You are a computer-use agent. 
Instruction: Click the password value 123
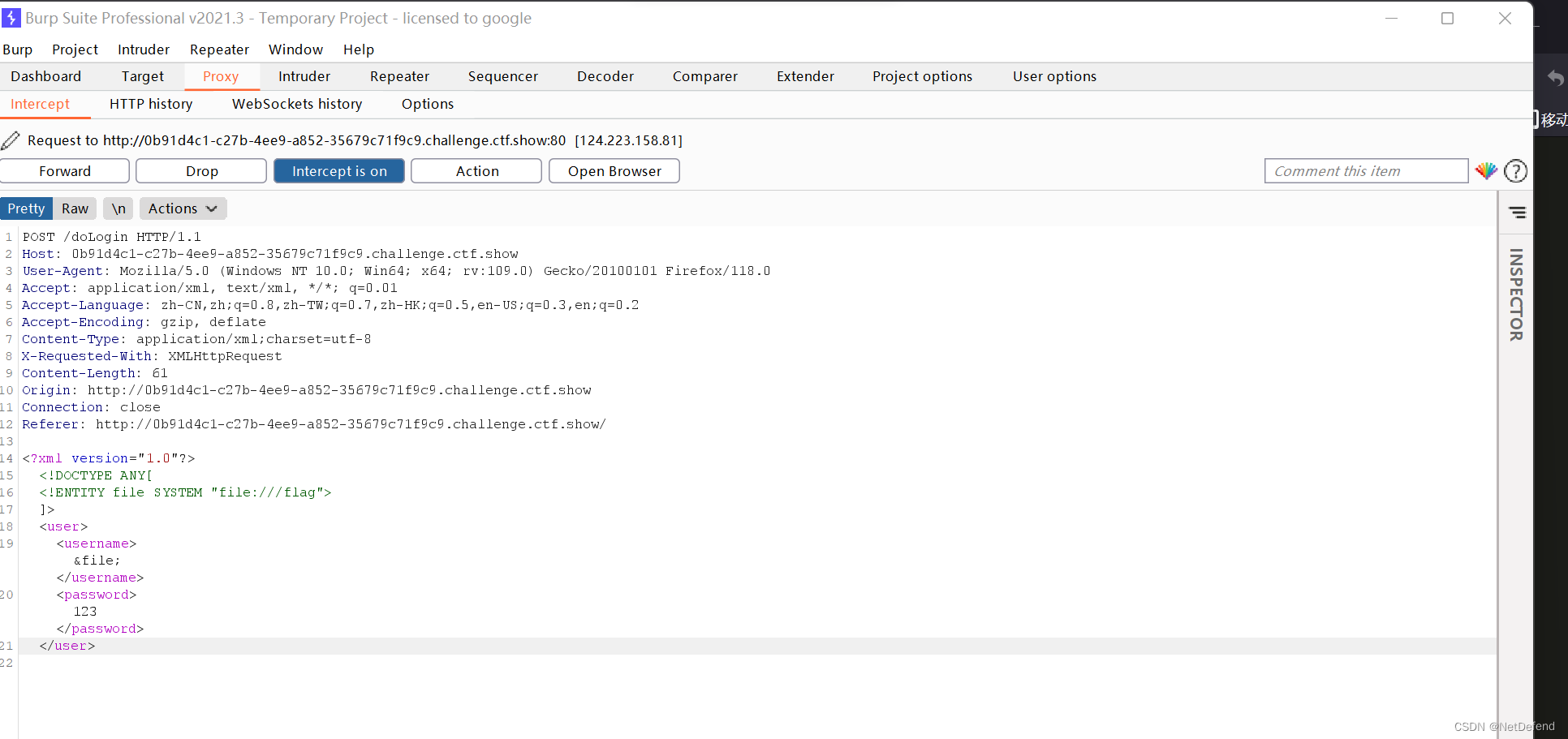point(85,612)
